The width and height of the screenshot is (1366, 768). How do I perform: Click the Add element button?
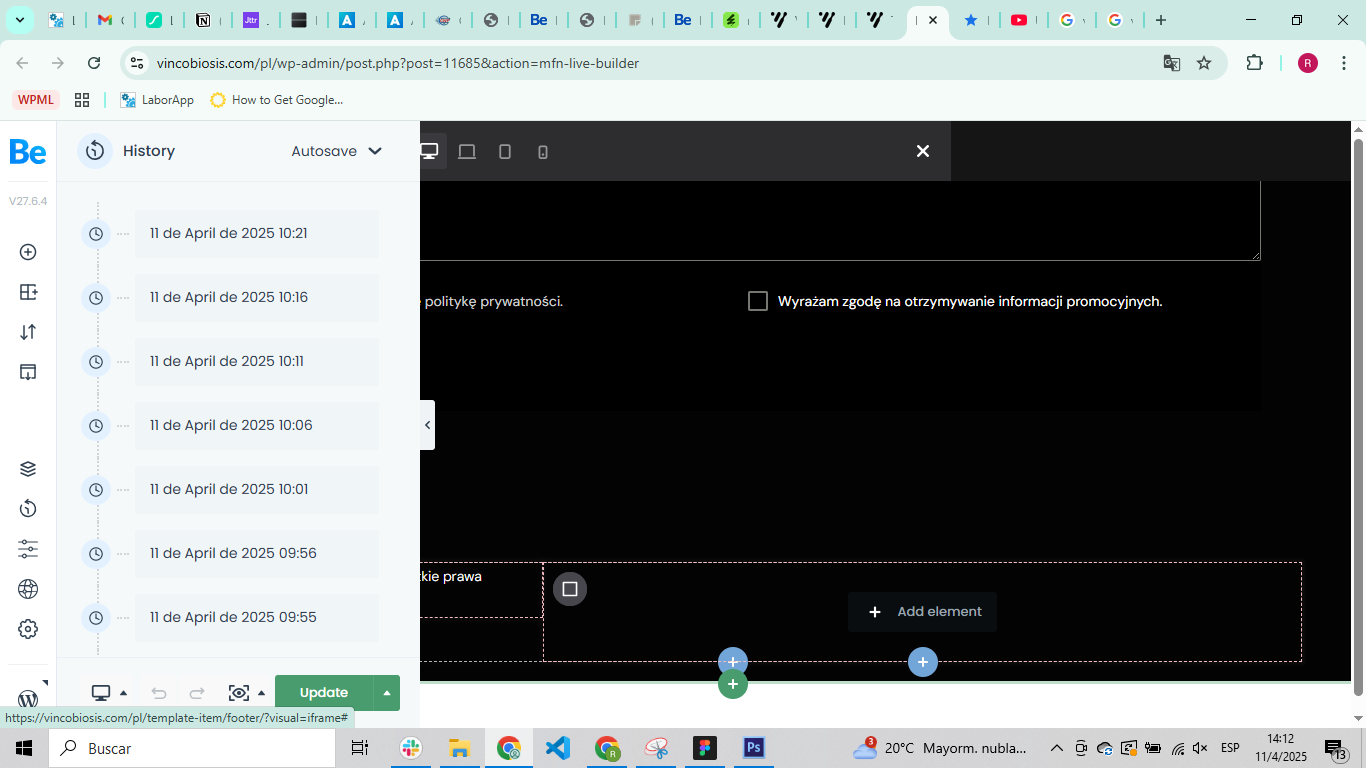tap(922, 612)
